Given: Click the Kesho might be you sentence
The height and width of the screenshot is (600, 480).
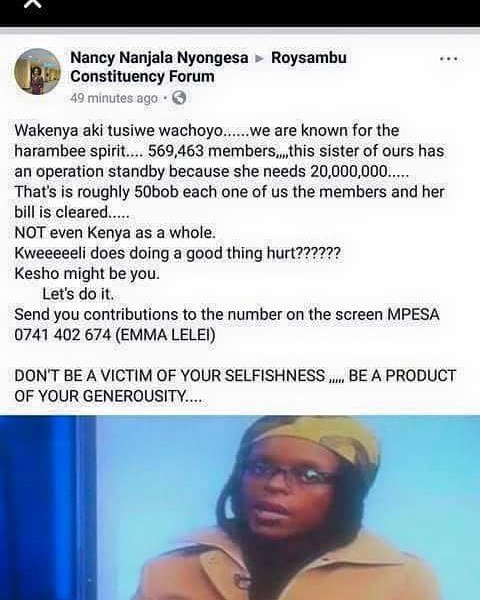Looking at the screenshot, I should [x=87, y=274].
